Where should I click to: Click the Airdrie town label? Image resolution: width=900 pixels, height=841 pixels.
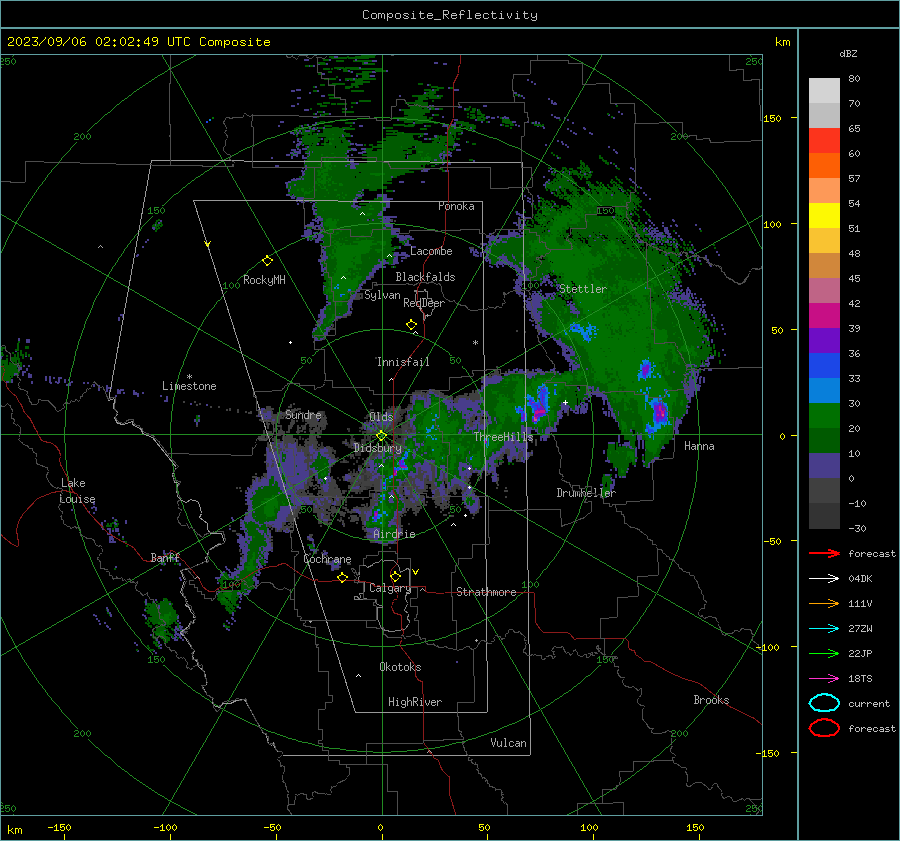coord(394,534)
